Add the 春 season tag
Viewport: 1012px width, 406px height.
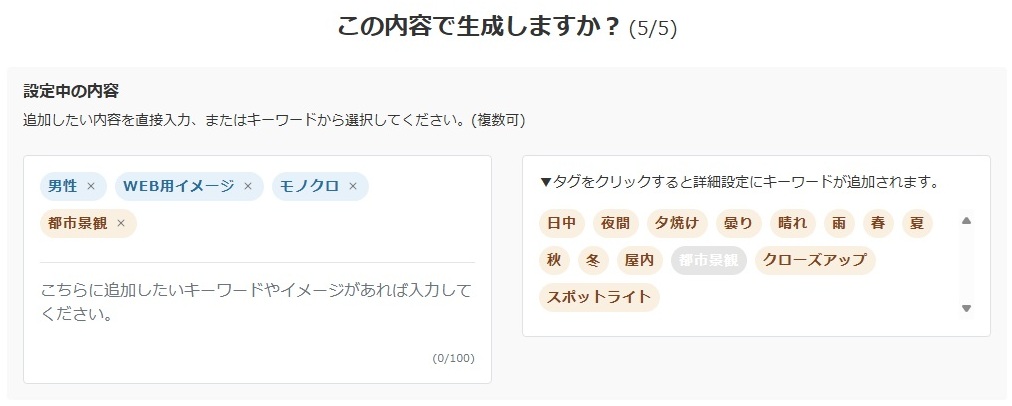[x=878, y=223]
